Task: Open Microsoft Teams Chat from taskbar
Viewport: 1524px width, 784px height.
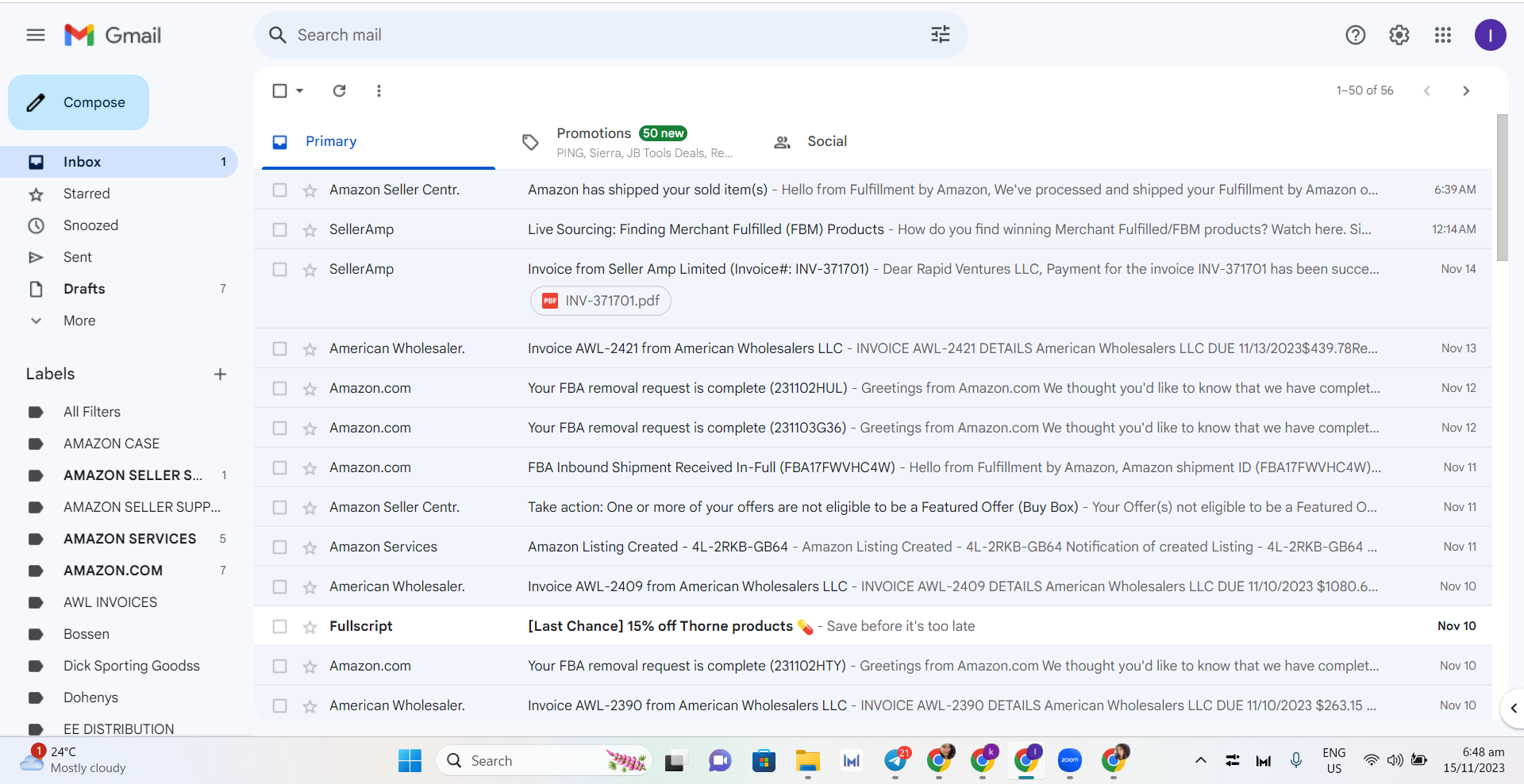Action: [x=720, y=761]
